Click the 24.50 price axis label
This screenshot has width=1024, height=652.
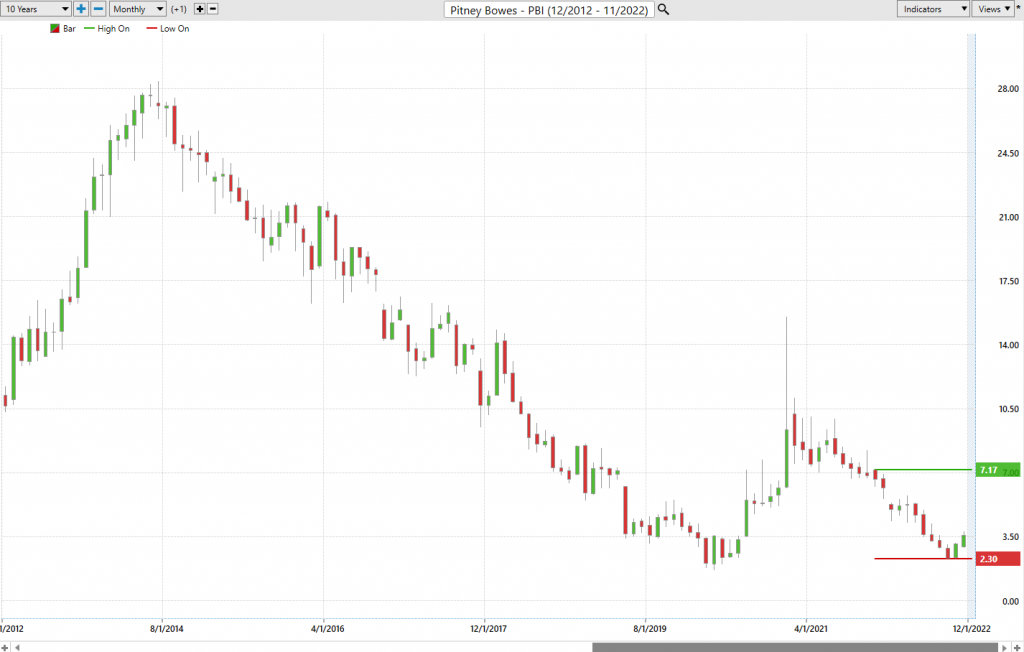(x=1008, y=154)
